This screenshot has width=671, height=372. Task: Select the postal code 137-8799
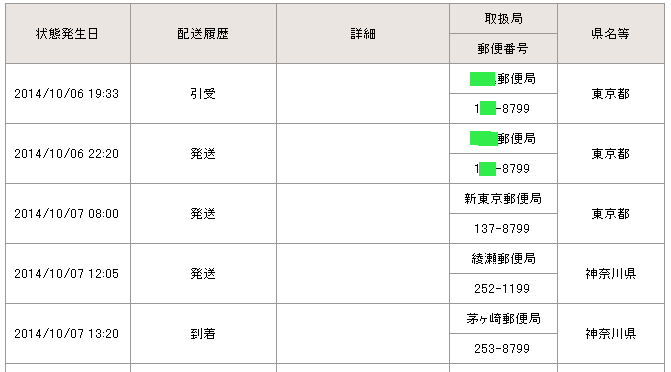click(x=503, y=229)
